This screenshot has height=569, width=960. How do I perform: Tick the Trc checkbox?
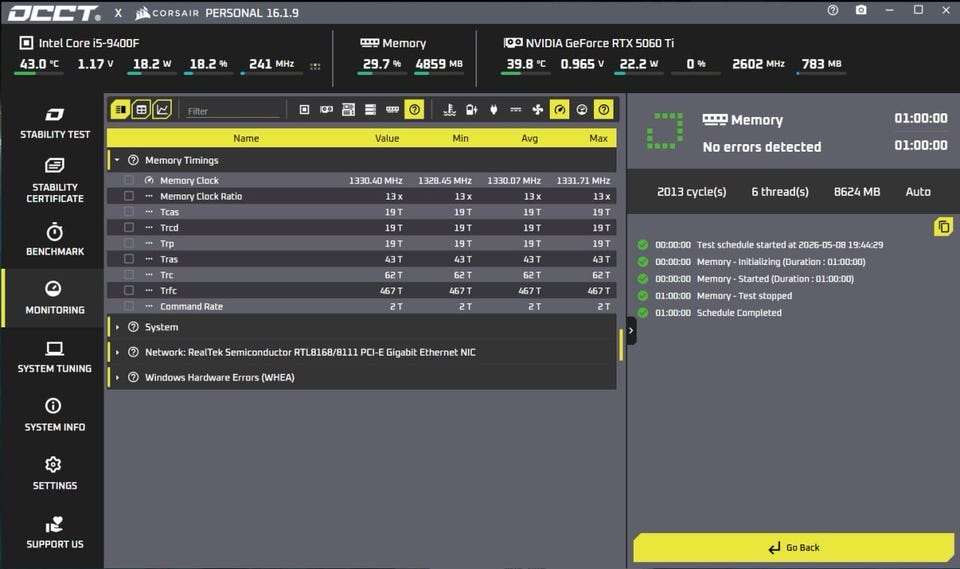(x=129, y=275)
